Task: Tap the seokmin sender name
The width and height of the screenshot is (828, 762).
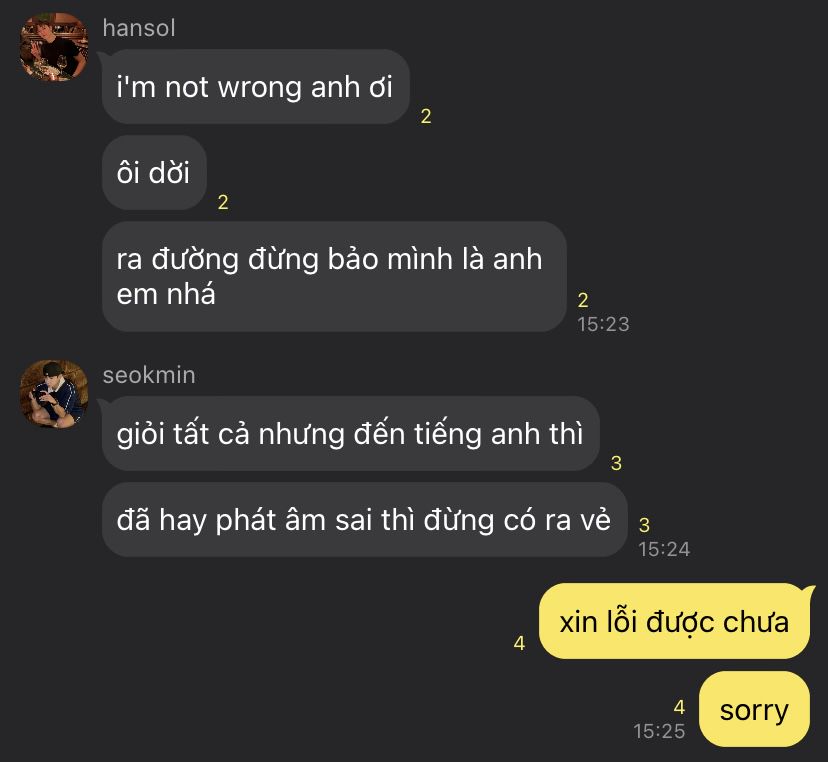Action: [149, 375]
